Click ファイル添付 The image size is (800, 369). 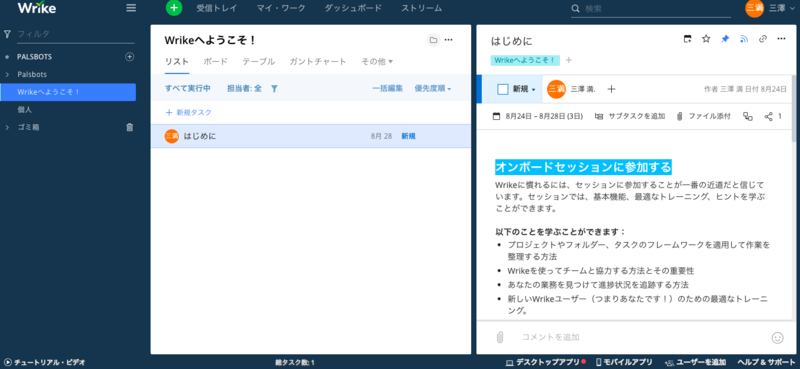(704, 116)
